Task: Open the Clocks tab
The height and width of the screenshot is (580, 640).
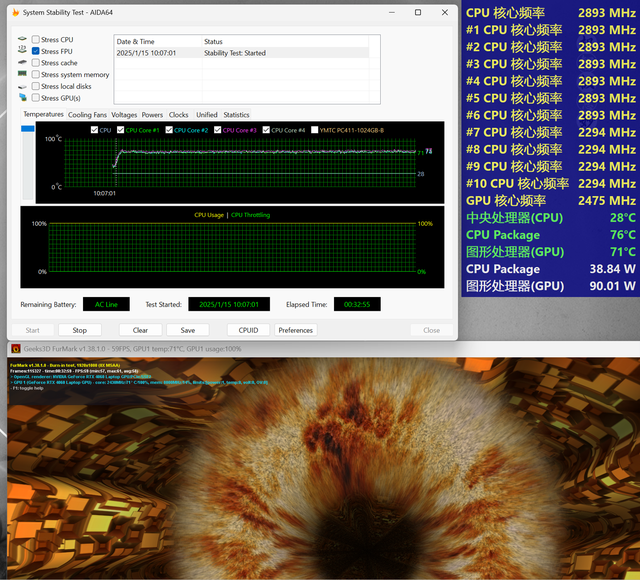Action: pos(178,115)
